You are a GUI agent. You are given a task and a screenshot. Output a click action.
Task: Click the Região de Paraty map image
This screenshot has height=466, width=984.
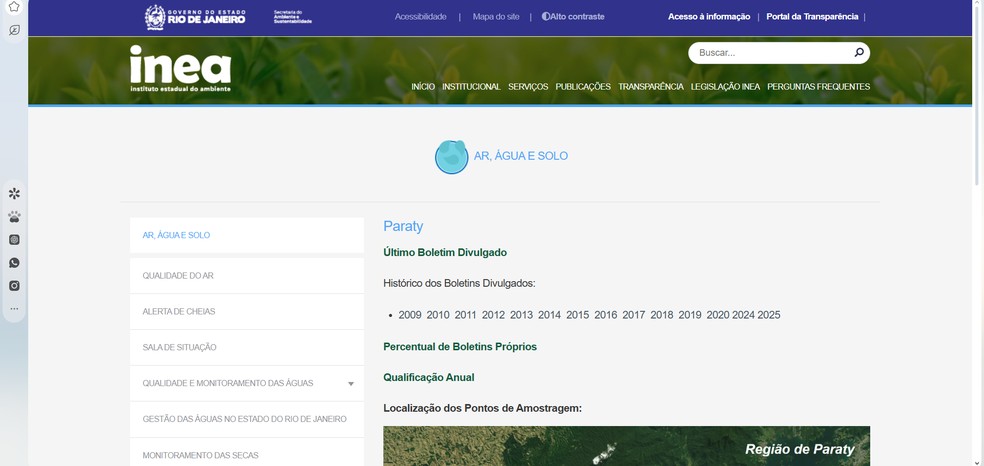point(626,447)
